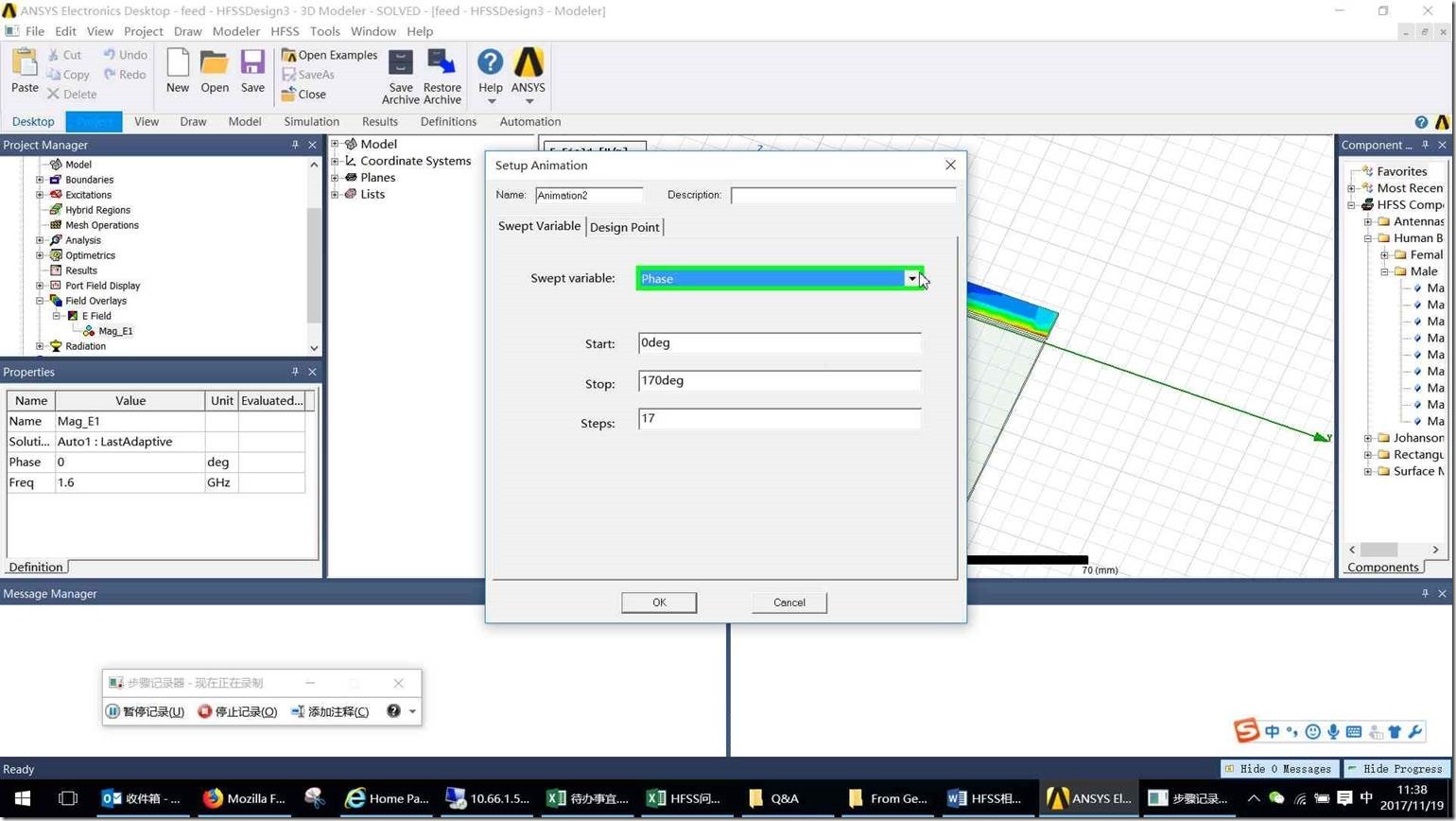Click the Open Examples icon
Screen dimensions: 1456x821
coord(288,55)
